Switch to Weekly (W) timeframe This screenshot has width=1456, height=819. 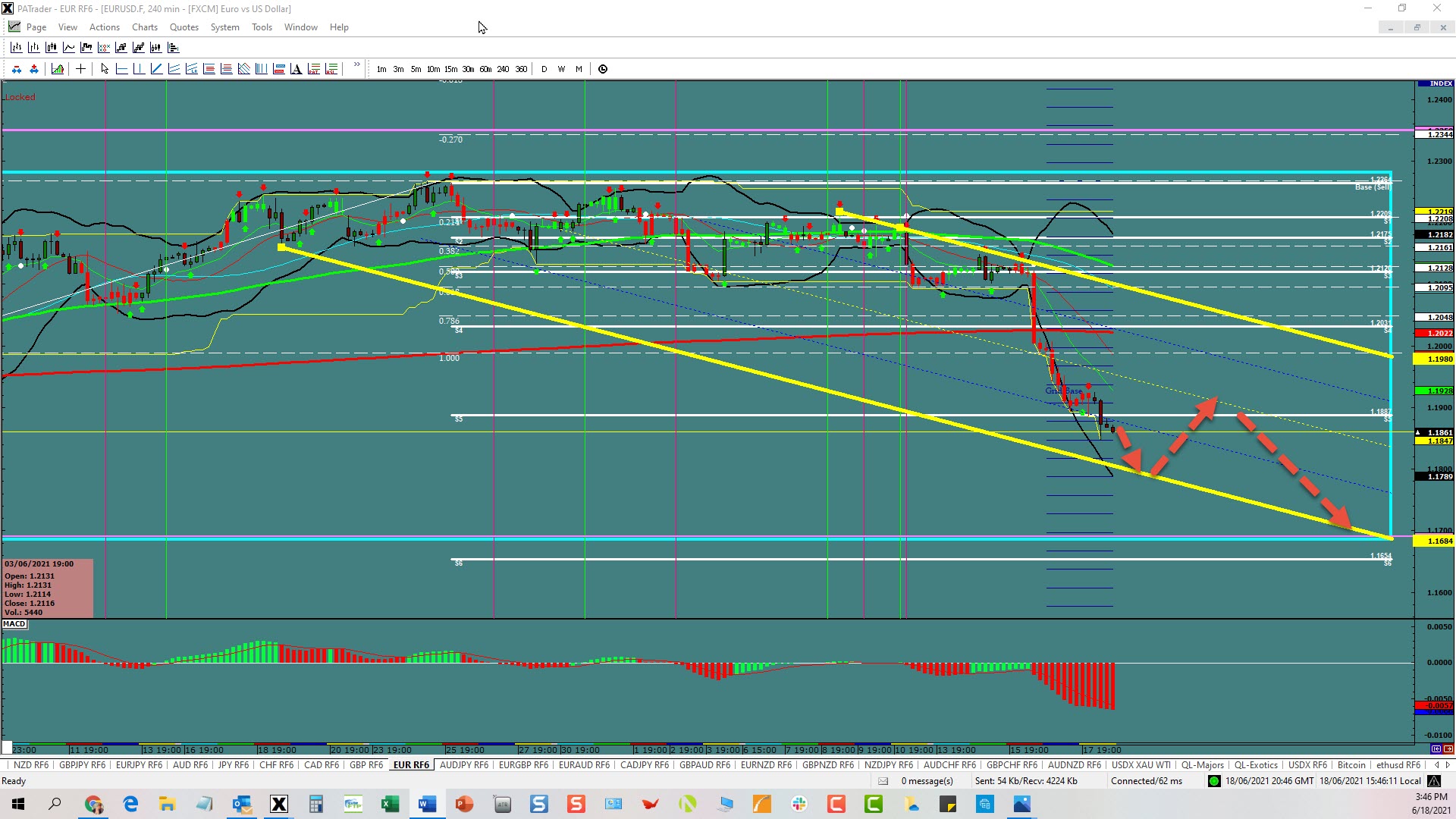click(x=561, y=69)
